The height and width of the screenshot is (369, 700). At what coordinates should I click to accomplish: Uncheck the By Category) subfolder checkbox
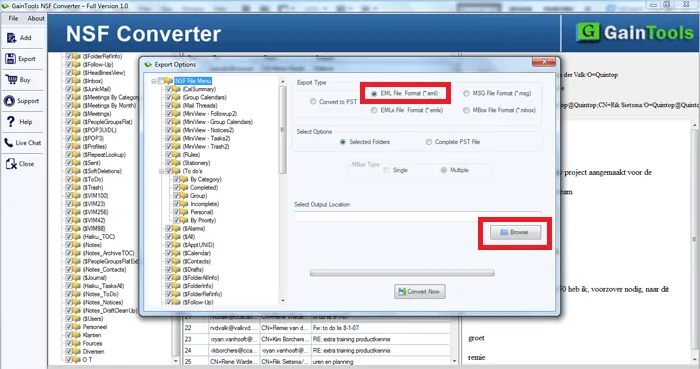pyautogui.click(x=177, y=179)
